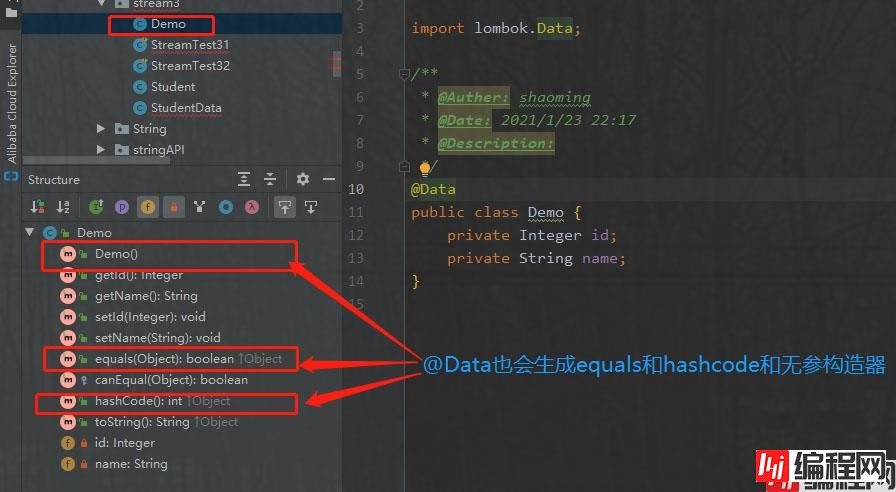The width and height of the screenshot is (896, 492).
Task: Click Sort by Visibility icon in Structure toolbar
Action: pyautogui.click(x=38, y=207)
